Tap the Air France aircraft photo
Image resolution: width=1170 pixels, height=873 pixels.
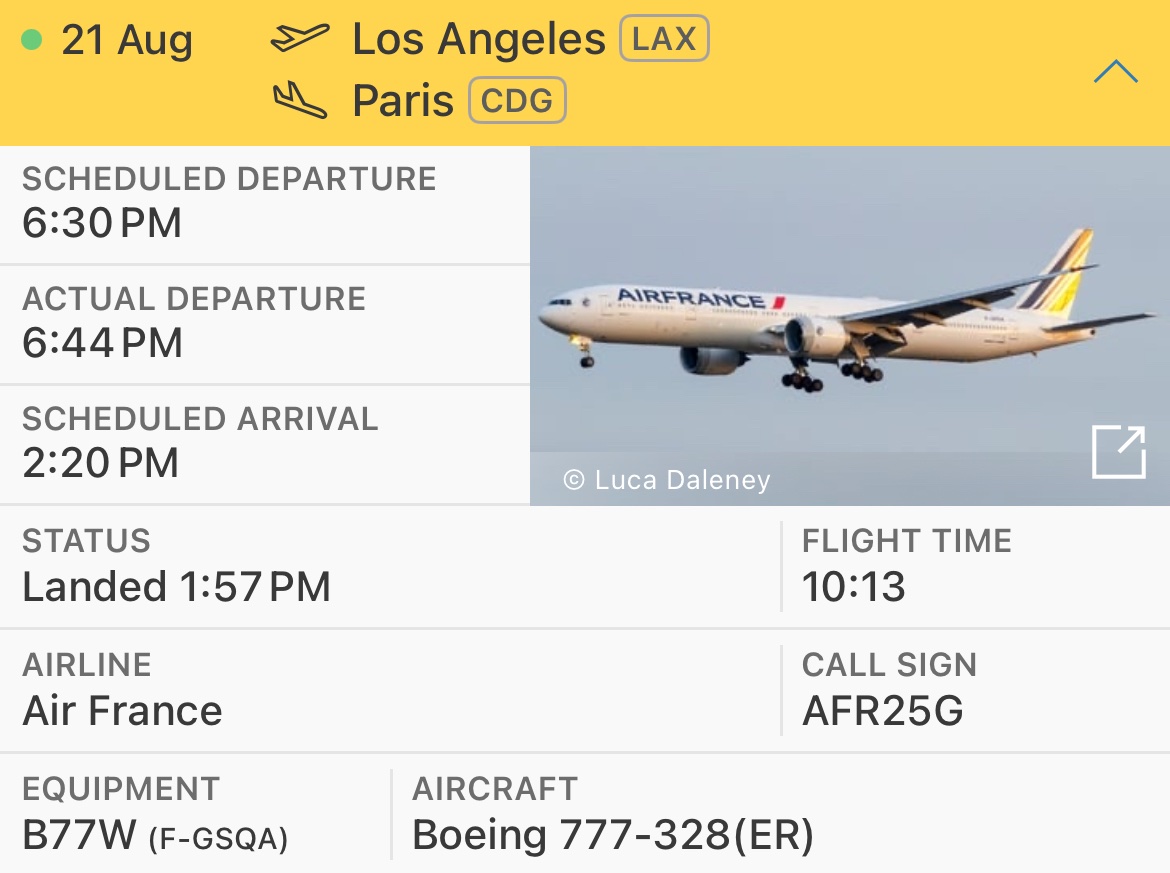coord(850,325)
